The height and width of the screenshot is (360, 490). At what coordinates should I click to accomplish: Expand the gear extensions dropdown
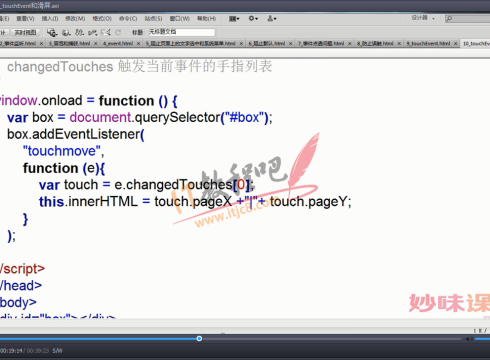coord(253,19)
